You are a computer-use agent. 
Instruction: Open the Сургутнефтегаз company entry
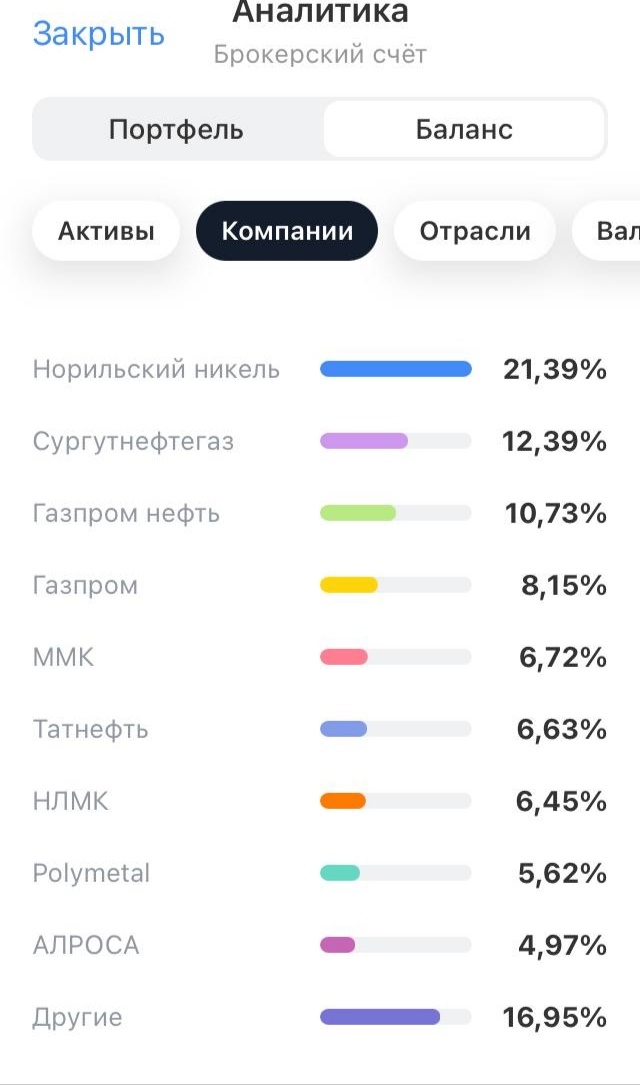point(133,442)
